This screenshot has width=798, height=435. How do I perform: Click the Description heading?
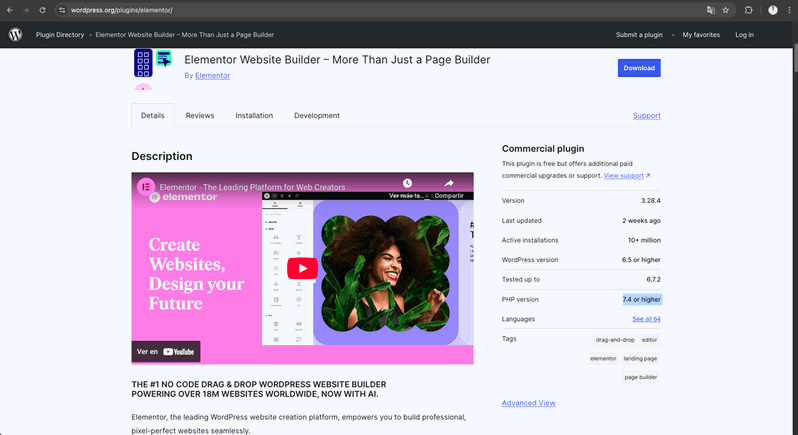pos(162,156)
